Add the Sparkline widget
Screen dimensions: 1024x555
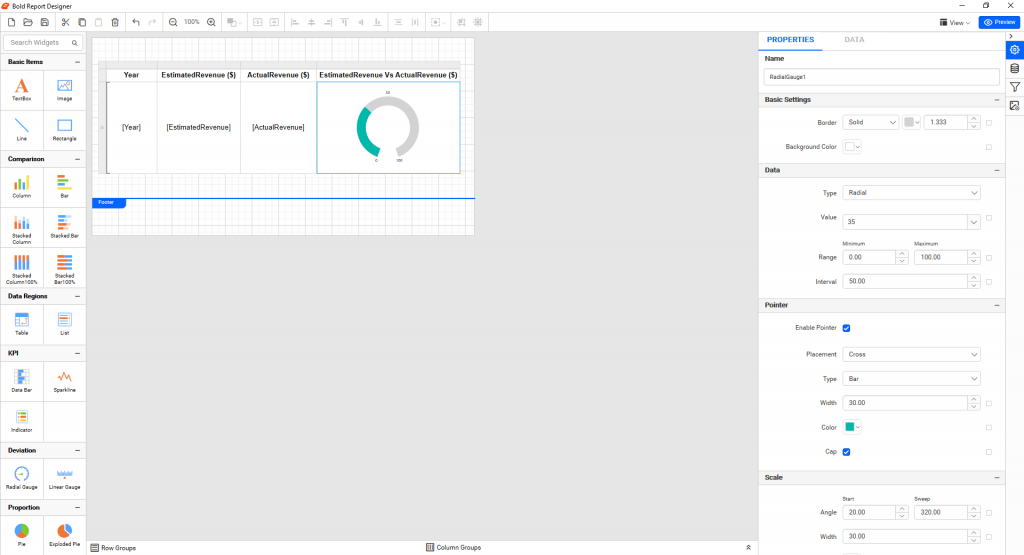pyautogui.click(x=64, y=381)
